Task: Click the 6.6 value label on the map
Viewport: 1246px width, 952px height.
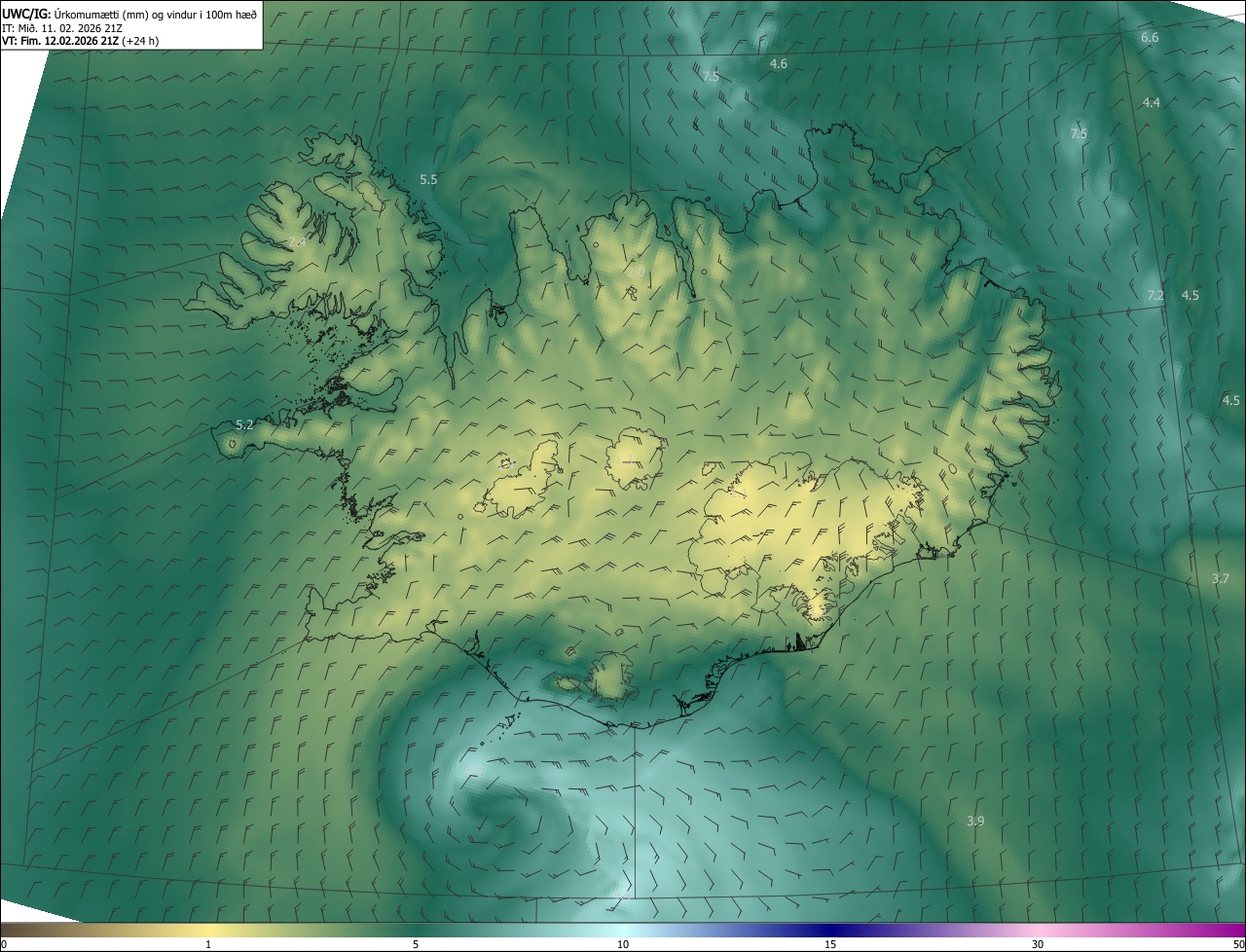Action: (x=1150, y=38)
